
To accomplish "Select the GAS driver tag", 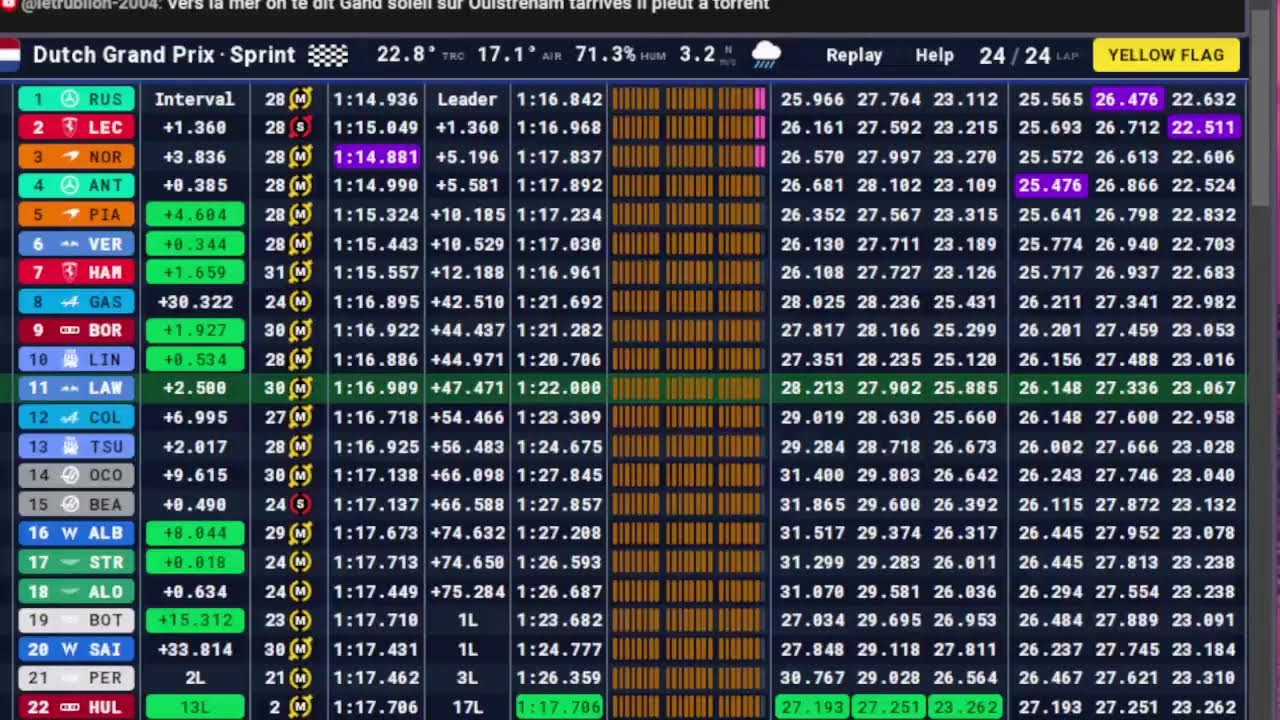I will (x=77, y=301).
